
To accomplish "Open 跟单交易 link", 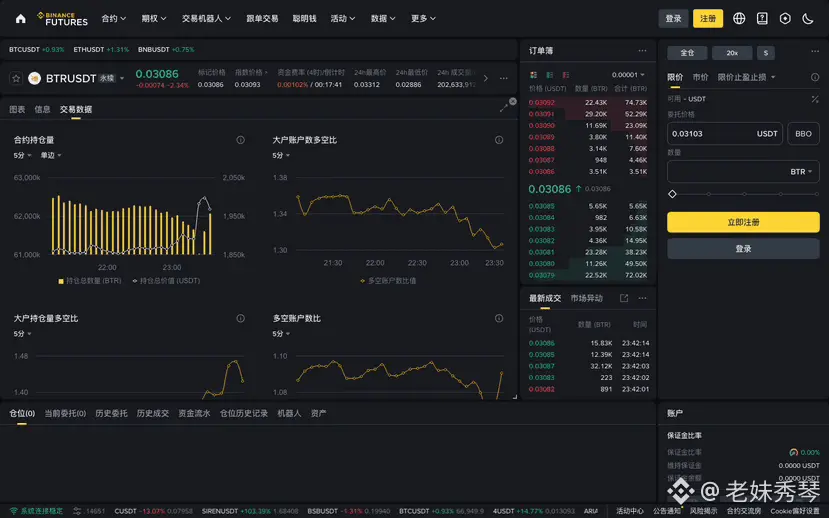I will 262,18.
